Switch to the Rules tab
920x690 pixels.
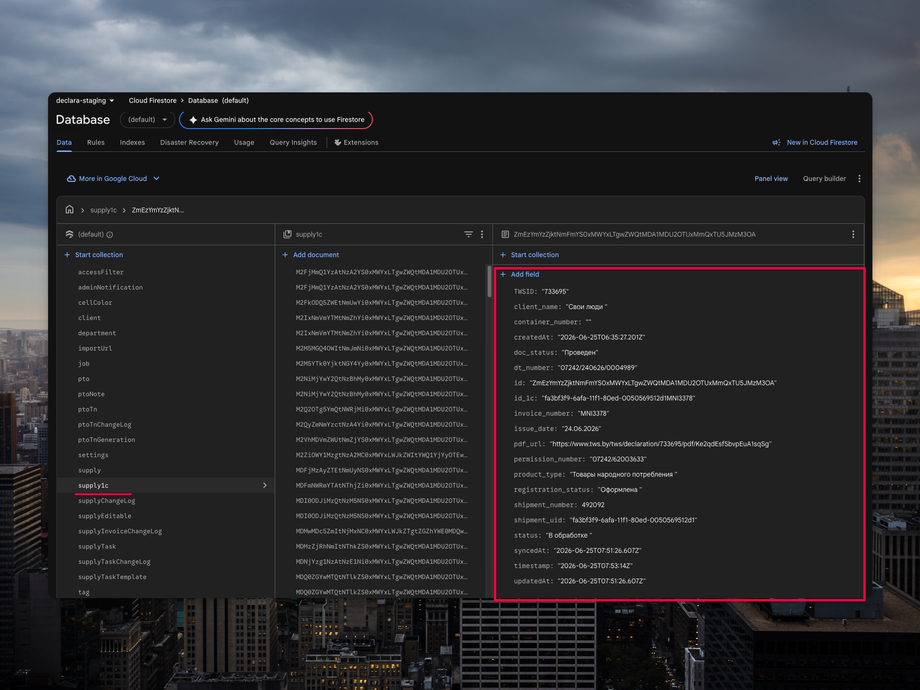[96, 143]
